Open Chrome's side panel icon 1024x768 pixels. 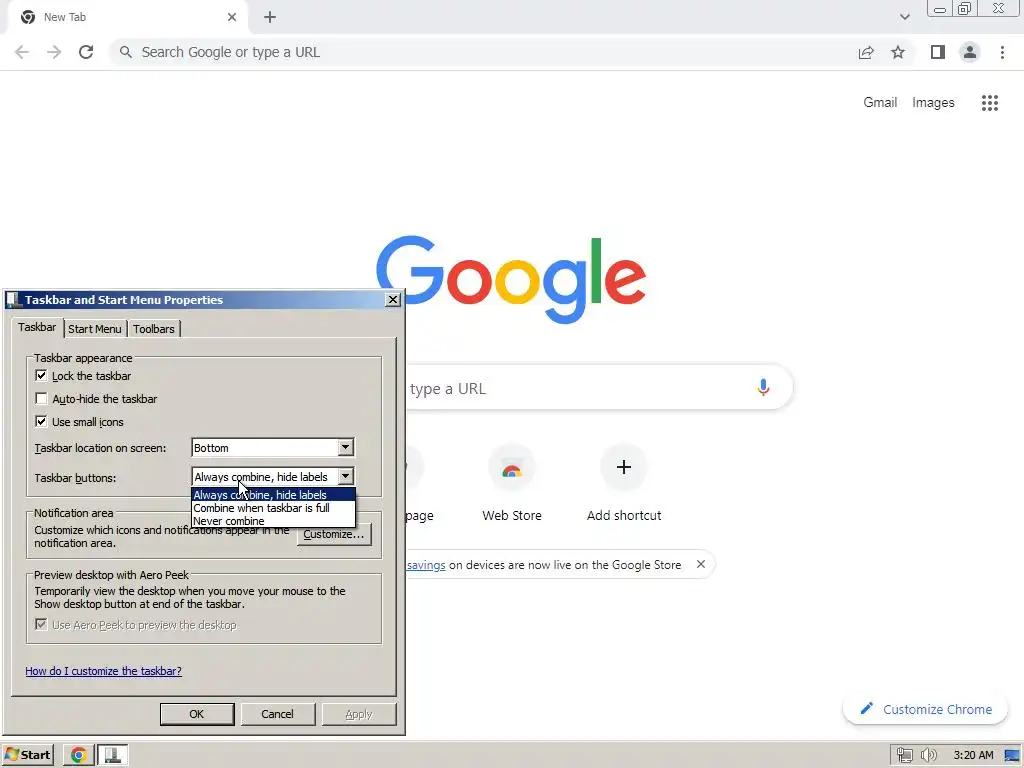point(938,52)
